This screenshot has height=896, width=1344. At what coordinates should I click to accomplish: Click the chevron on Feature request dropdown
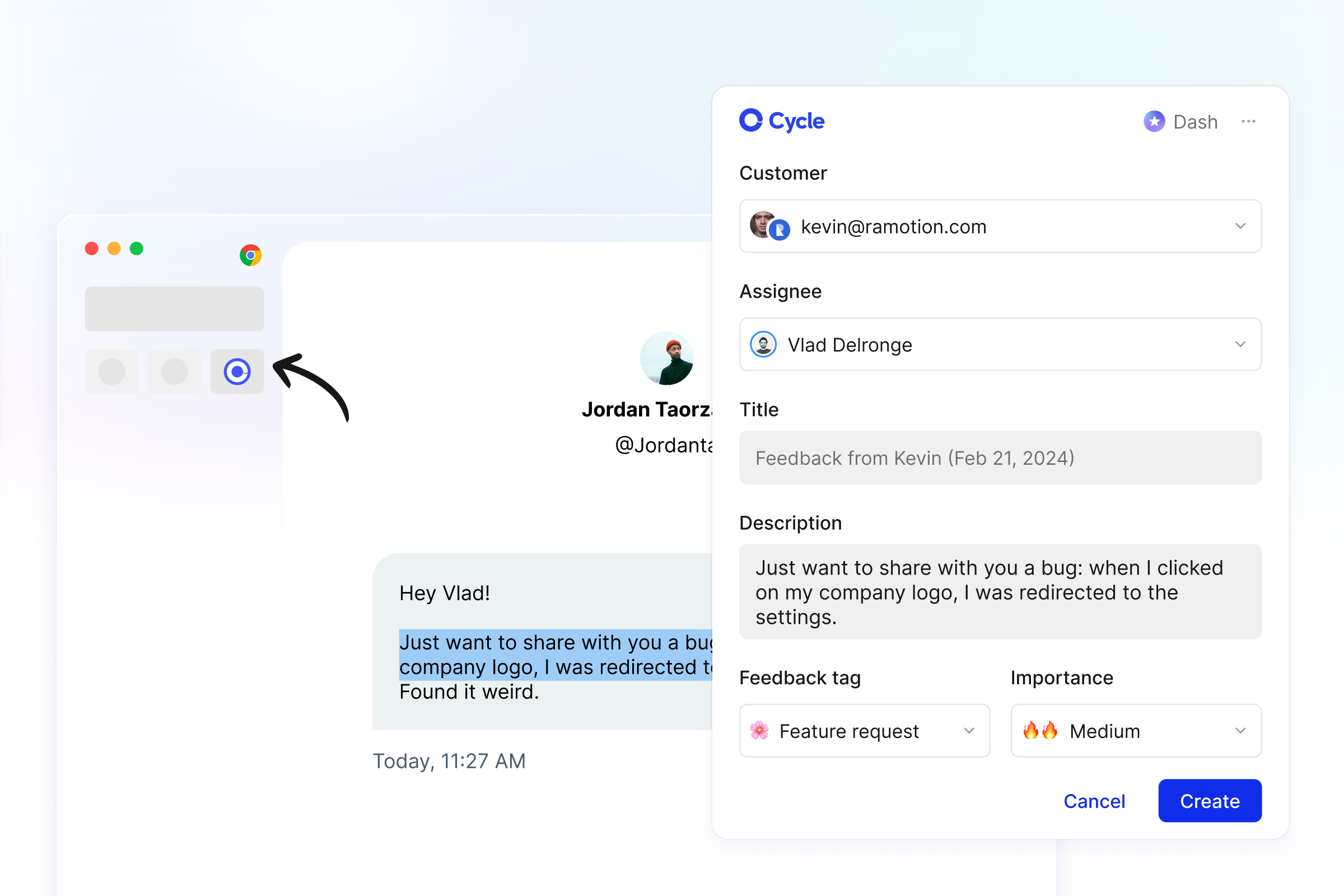969,731
